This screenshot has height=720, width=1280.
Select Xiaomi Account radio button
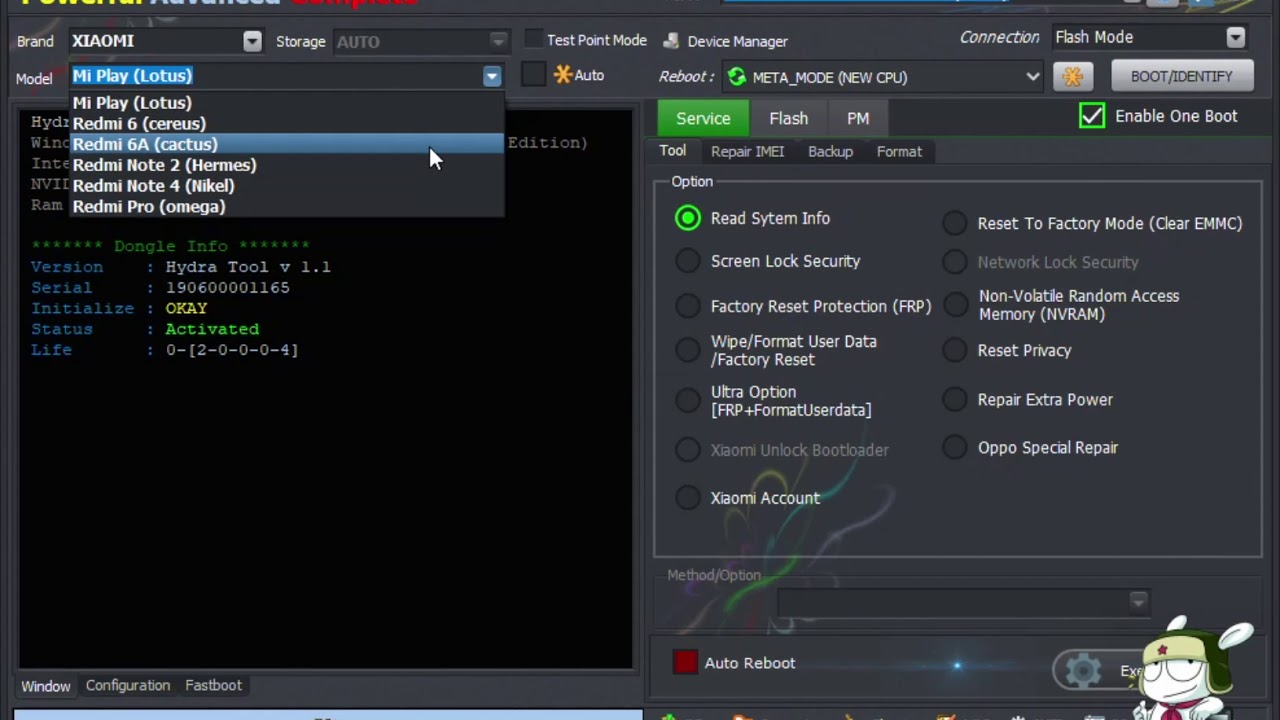688,498
